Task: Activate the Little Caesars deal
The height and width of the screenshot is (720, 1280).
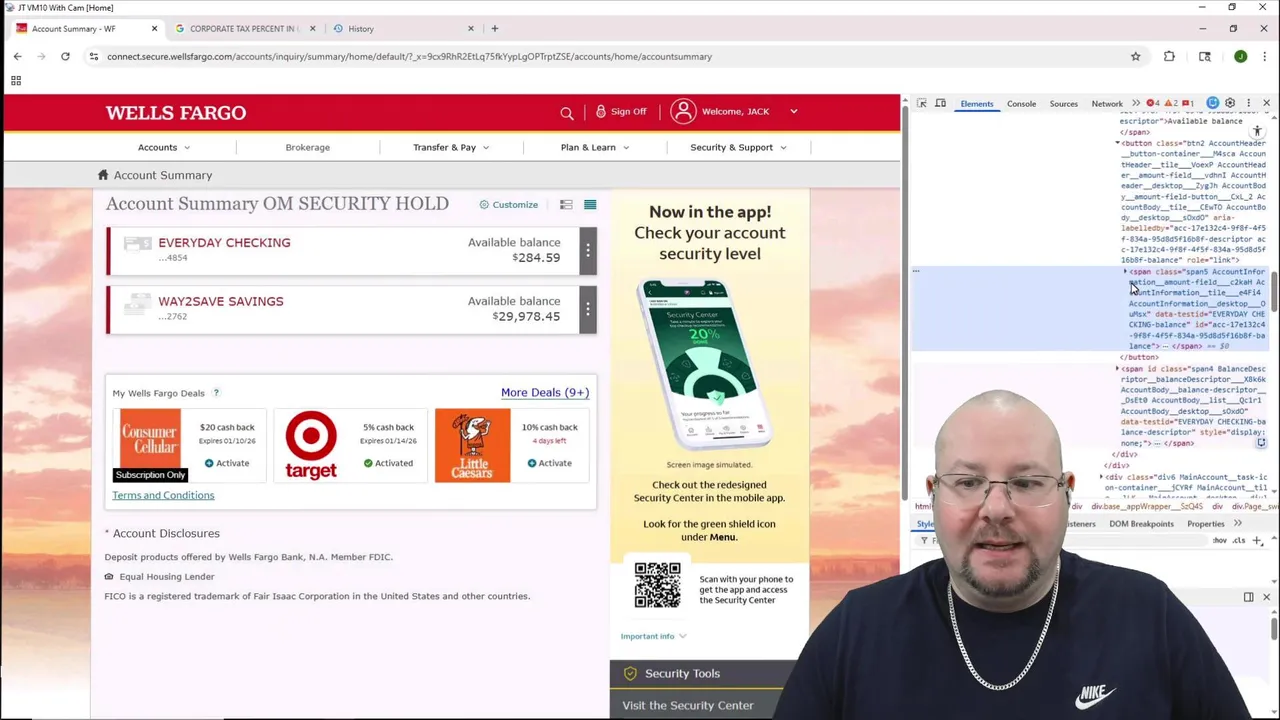Action: (549, 463)
